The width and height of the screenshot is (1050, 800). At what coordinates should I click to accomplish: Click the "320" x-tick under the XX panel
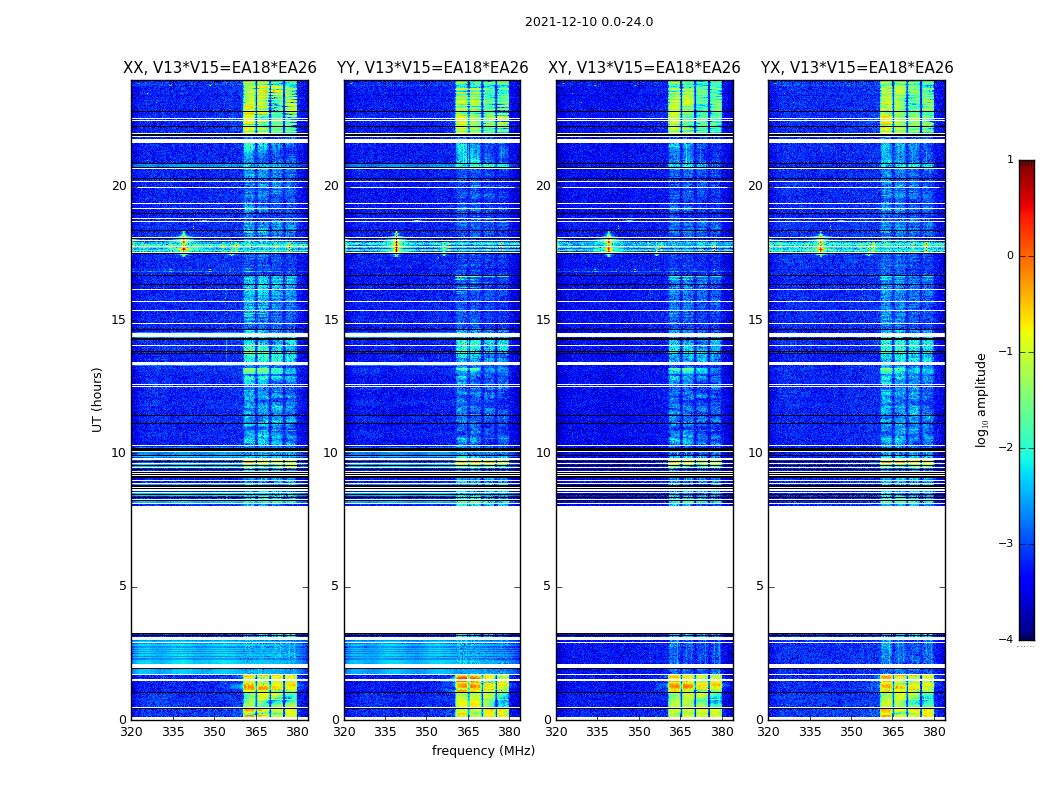click(131, 732)
